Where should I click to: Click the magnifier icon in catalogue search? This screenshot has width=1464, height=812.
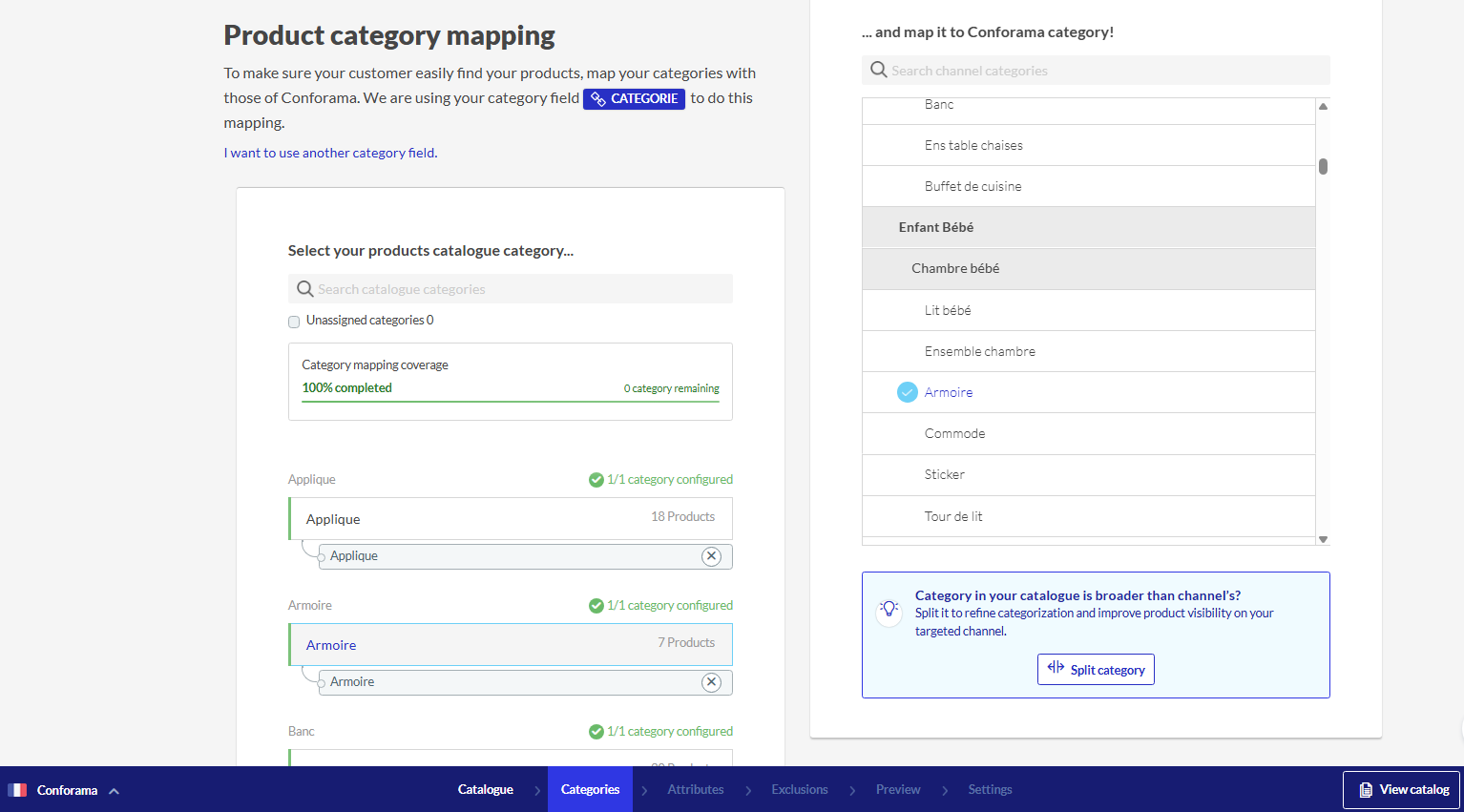(304, 289)
